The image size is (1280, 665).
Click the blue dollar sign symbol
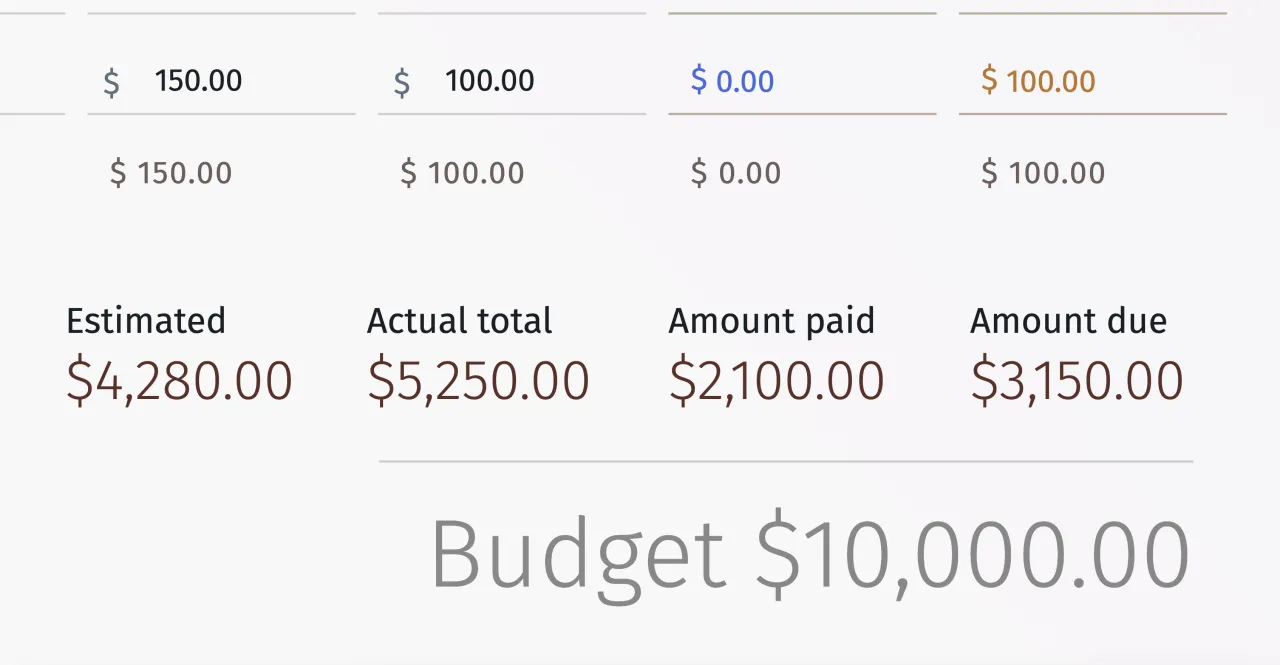(x=699, y=80)
